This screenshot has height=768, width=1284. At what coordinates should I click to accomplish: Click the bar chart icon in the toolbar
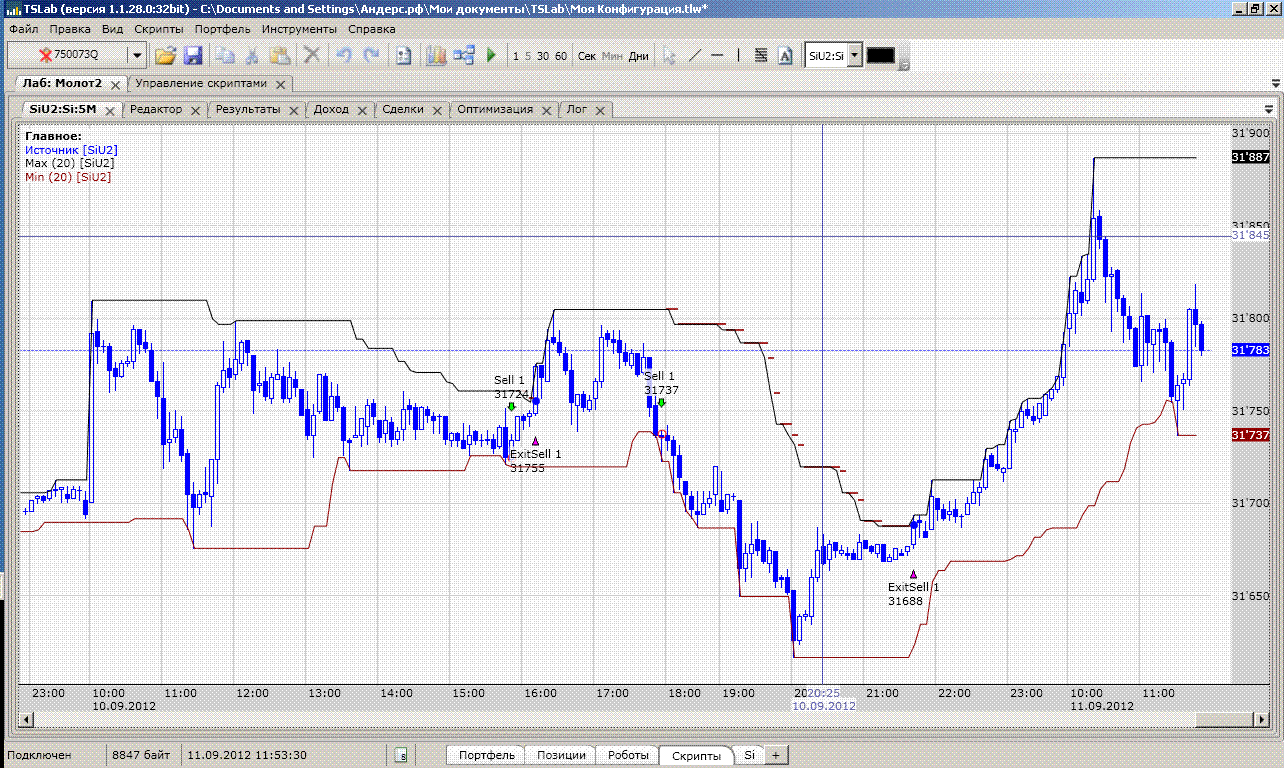point(436,56)
